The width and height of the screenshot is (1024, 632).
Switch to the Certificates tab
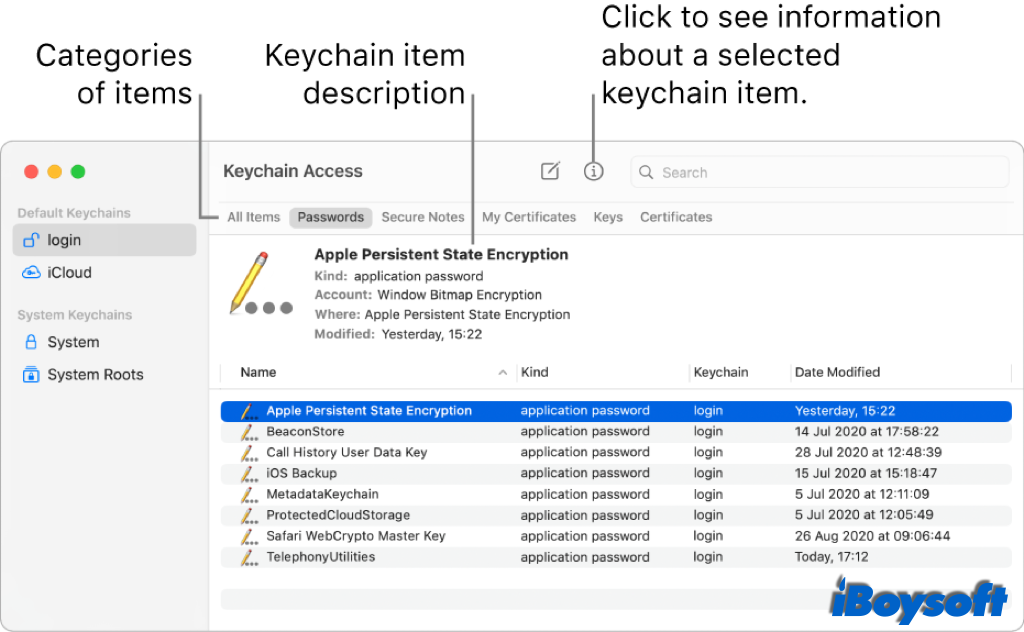pyautogui.click(x=676, y=217)
